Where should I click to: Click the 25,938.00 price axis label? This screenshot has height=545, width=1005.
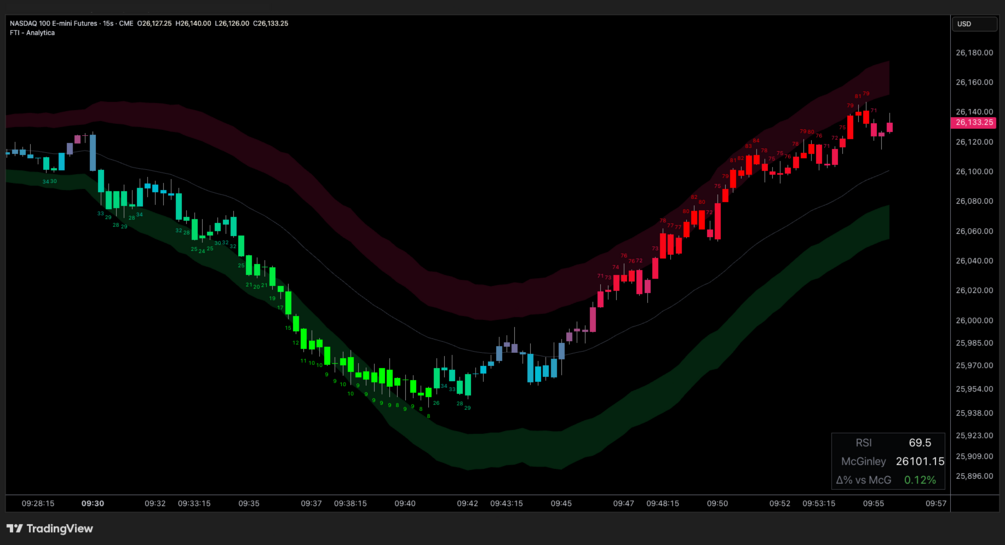point(974,412)
